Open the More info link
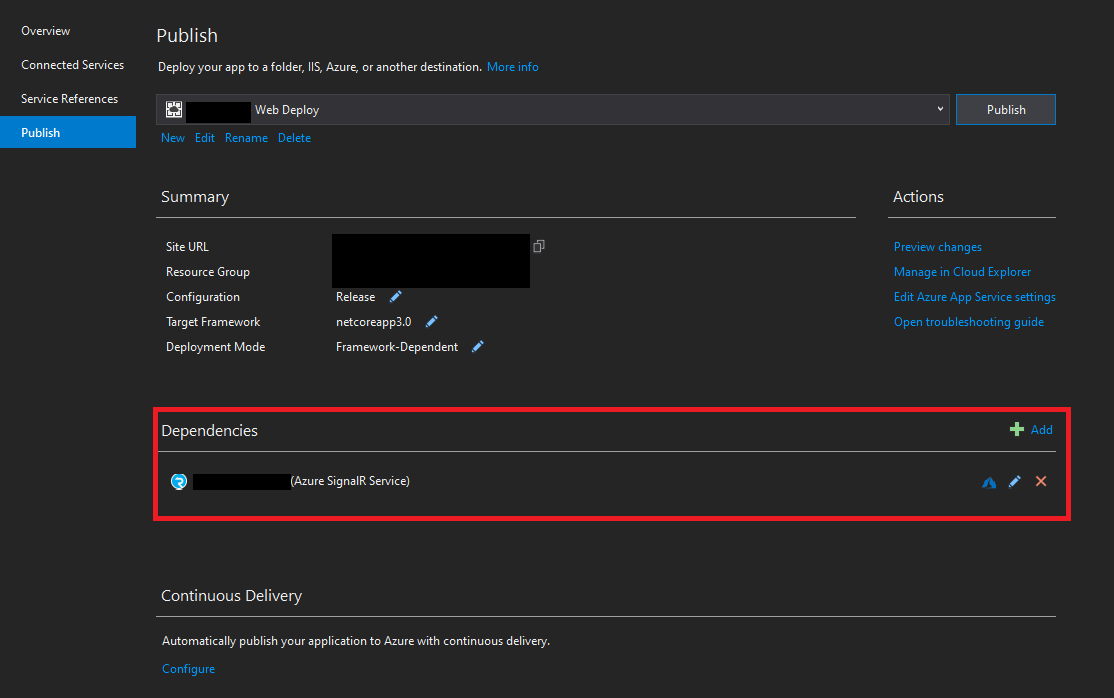 [x=512, y=66]
